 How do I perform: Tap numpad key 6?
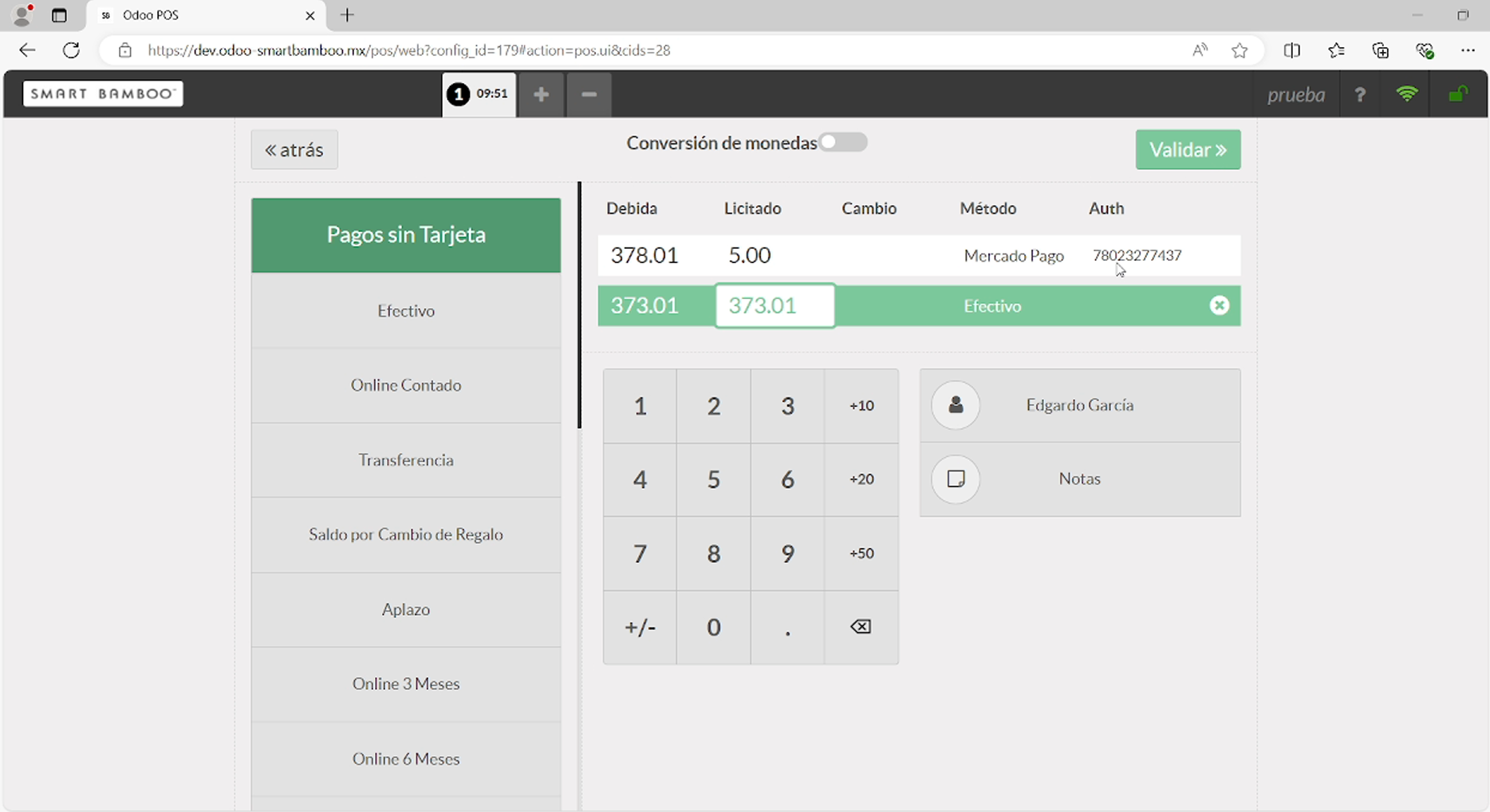pos(787,479)
